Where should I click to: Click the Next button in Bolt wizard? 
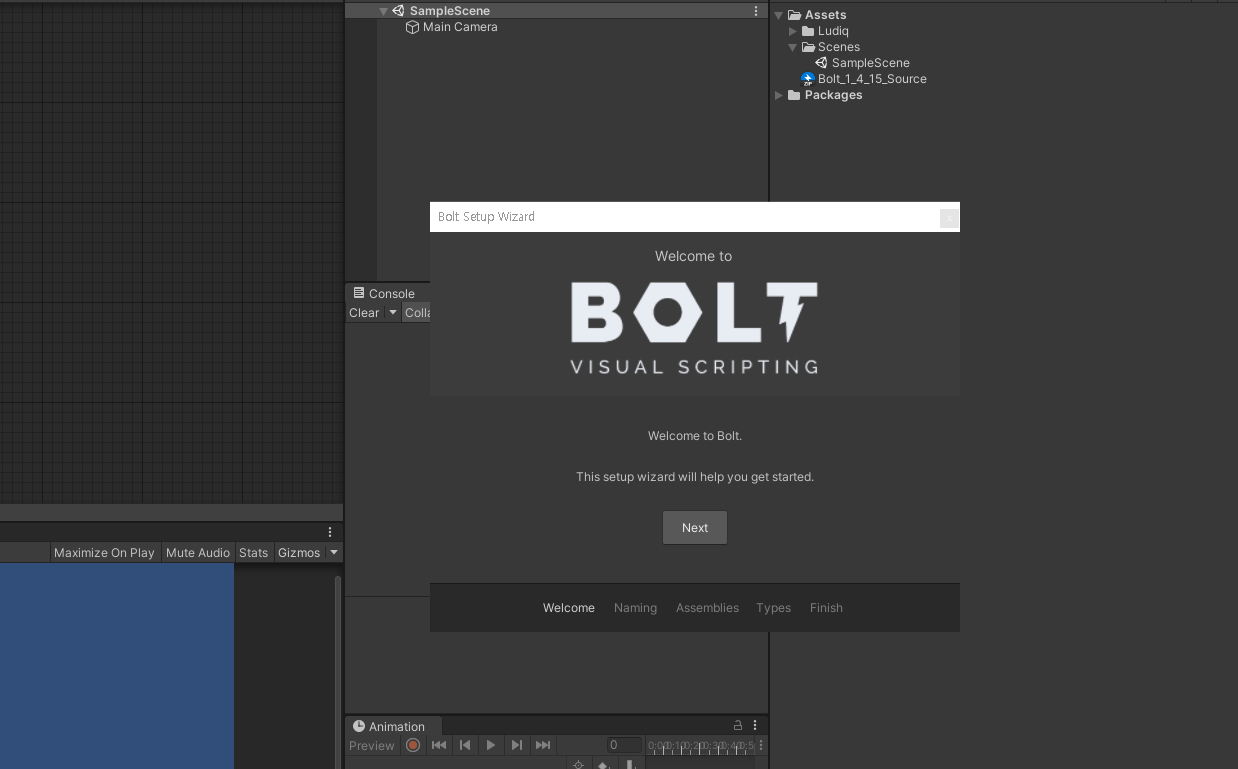point(694,527)
